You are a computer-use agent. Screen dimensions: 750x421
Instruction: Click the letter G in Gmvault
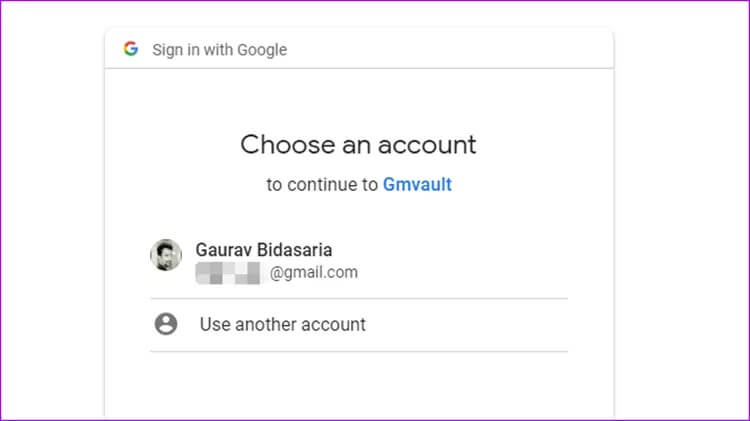pyautogui.click(x=389, y=185)
